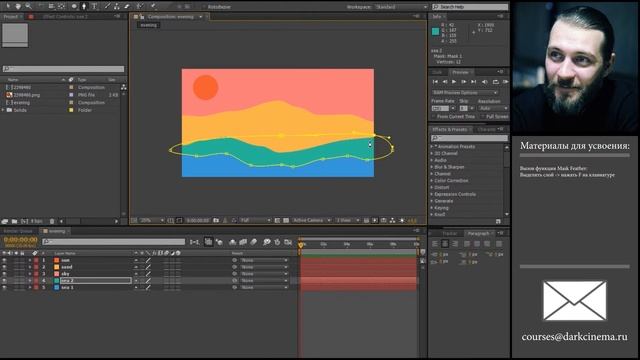Toggle Shy layers hide switch

point(233,242)
